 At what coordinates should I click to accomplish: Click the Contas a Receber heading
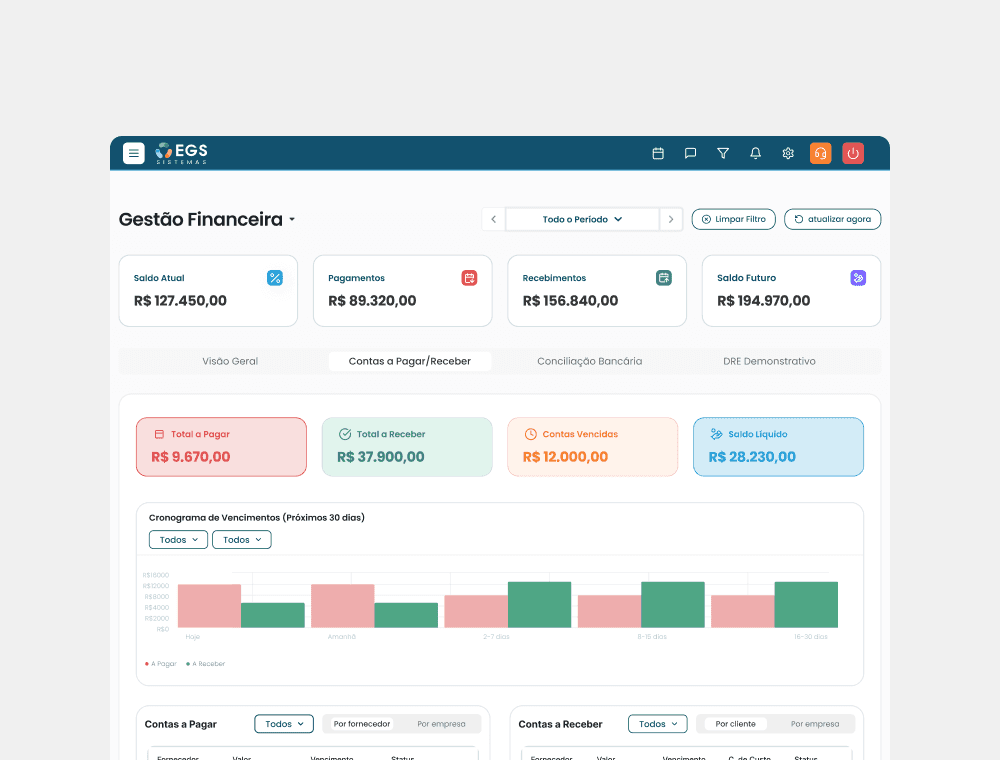(x=560, y=724)
